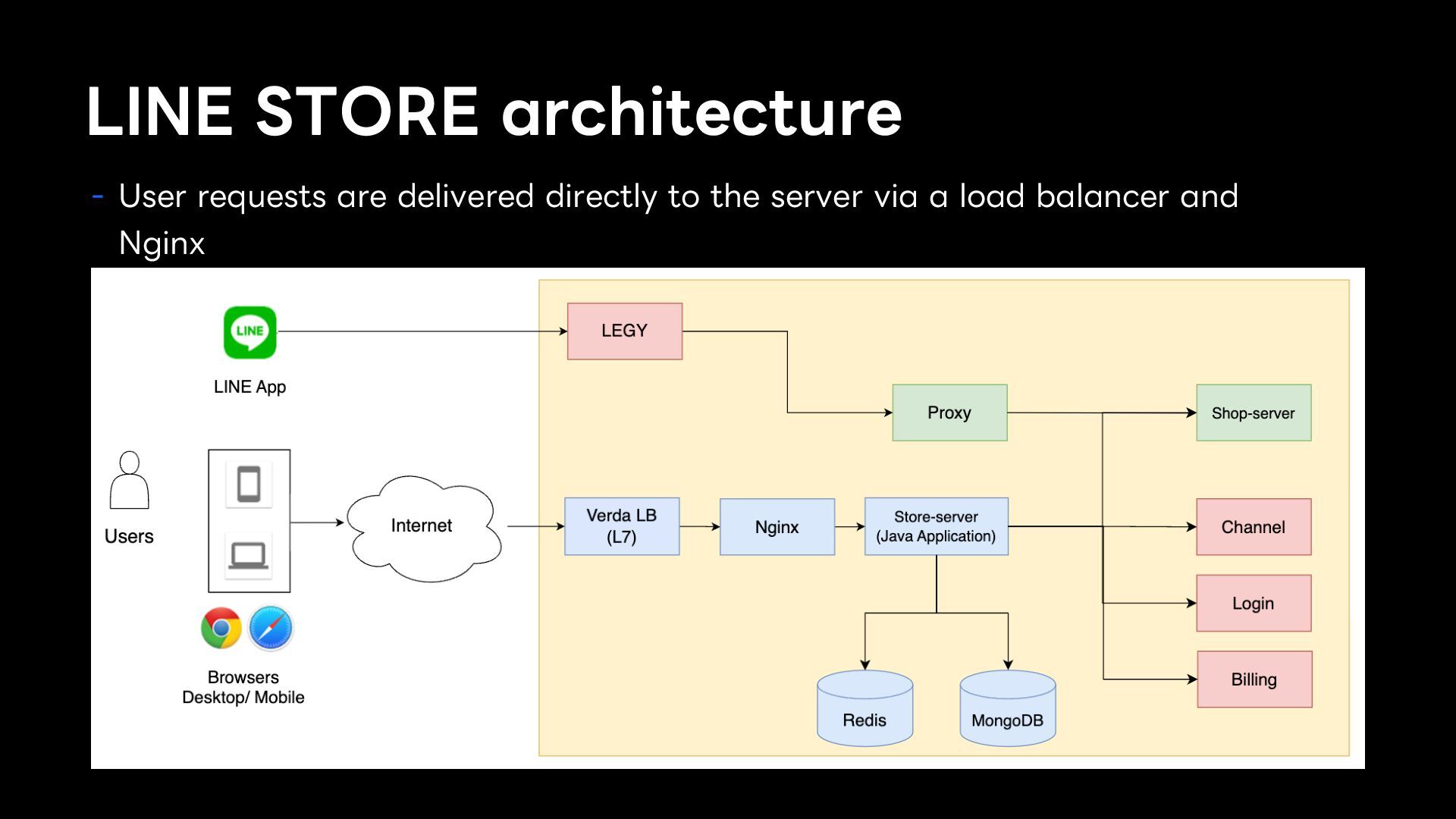Select the MongoDB database cylinder
Viewport: 1456px width, 819px height.
pos(1008,708)
